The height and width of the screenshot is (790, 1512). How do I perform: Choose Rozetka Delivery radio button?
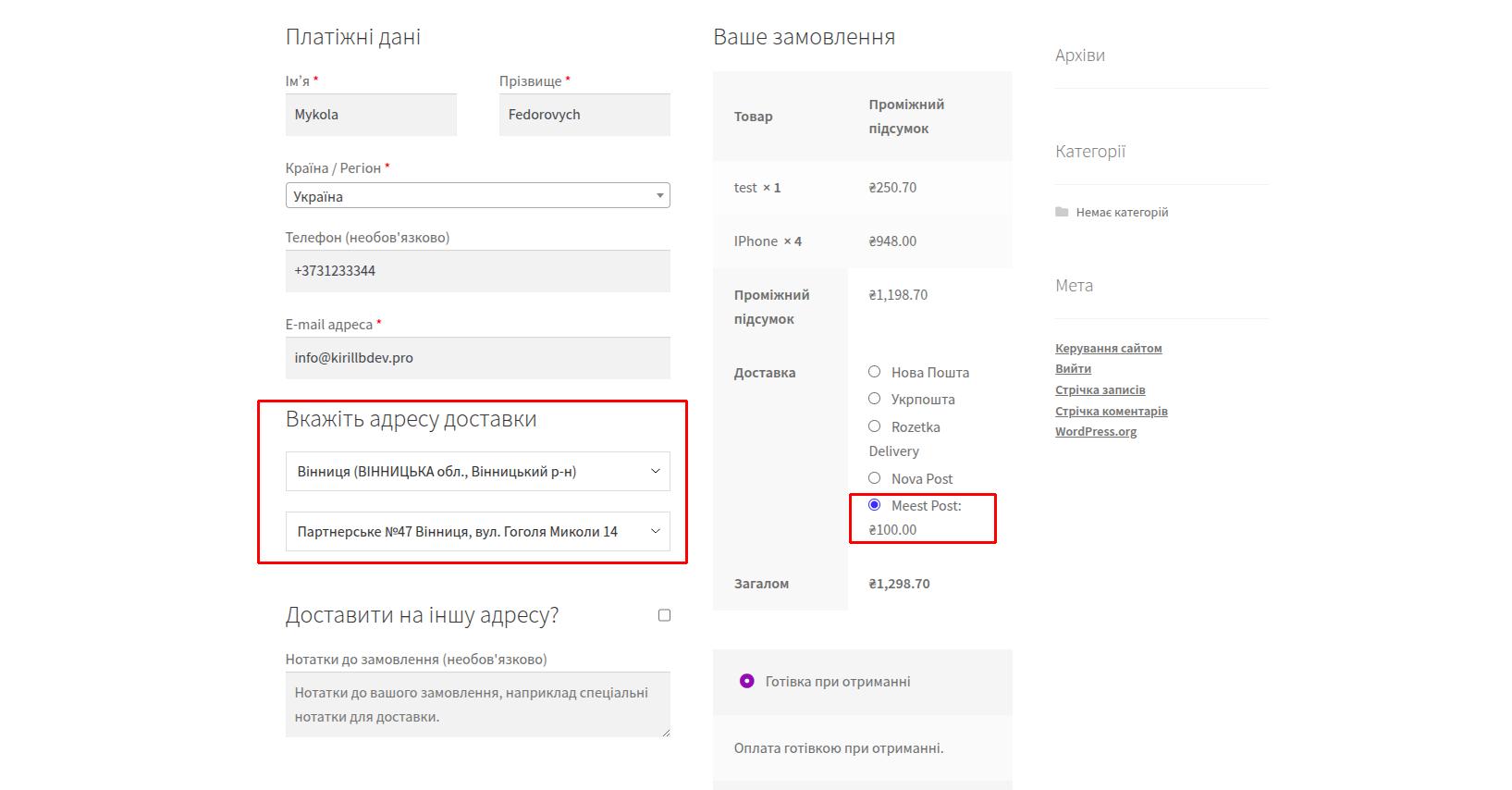[874, 426]
